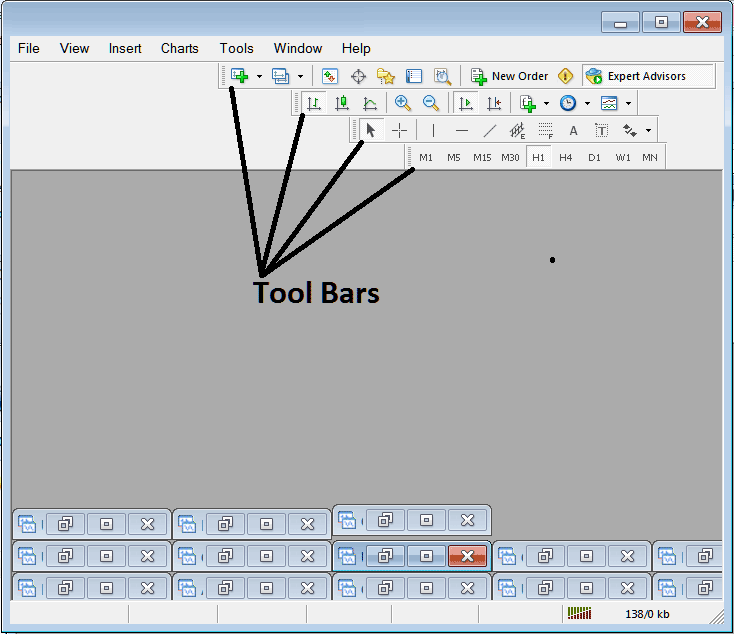Click the New Order button
The height and width of the screenshot is (634, 734).
(510, 76)
